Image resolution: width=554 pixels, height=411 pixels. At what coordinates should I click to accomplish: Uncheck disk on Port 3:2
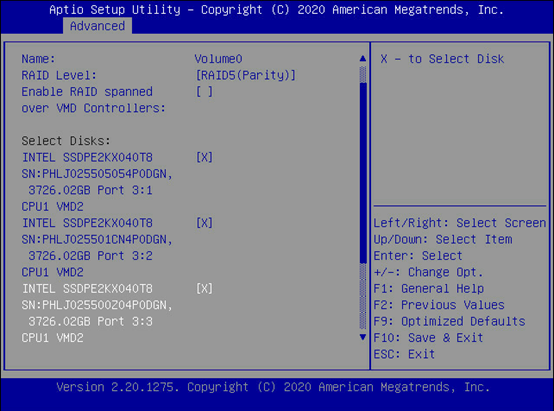tap(205, 223)
